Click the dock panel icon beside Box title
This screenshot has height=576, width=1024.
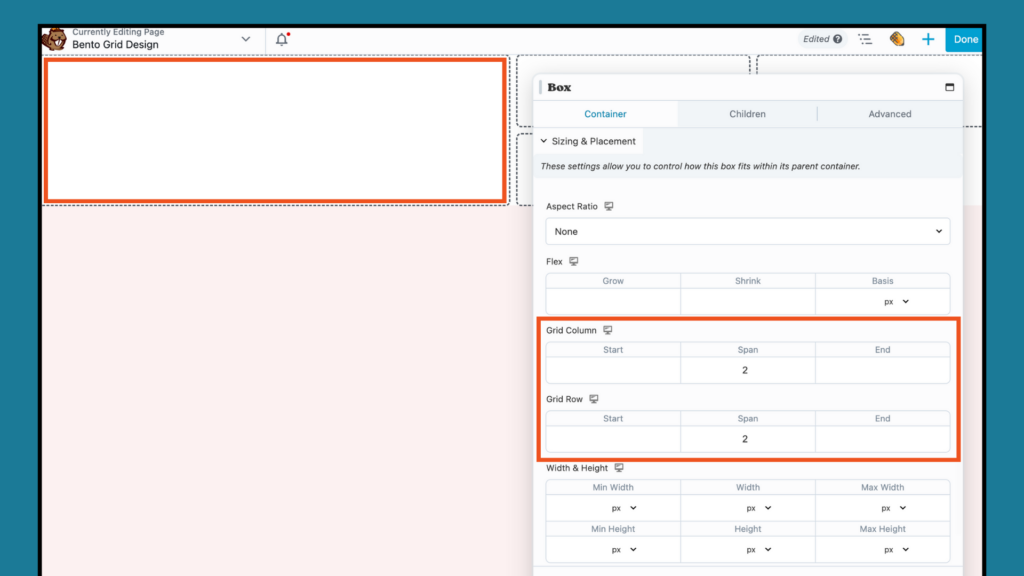click(x=950, y=87)
